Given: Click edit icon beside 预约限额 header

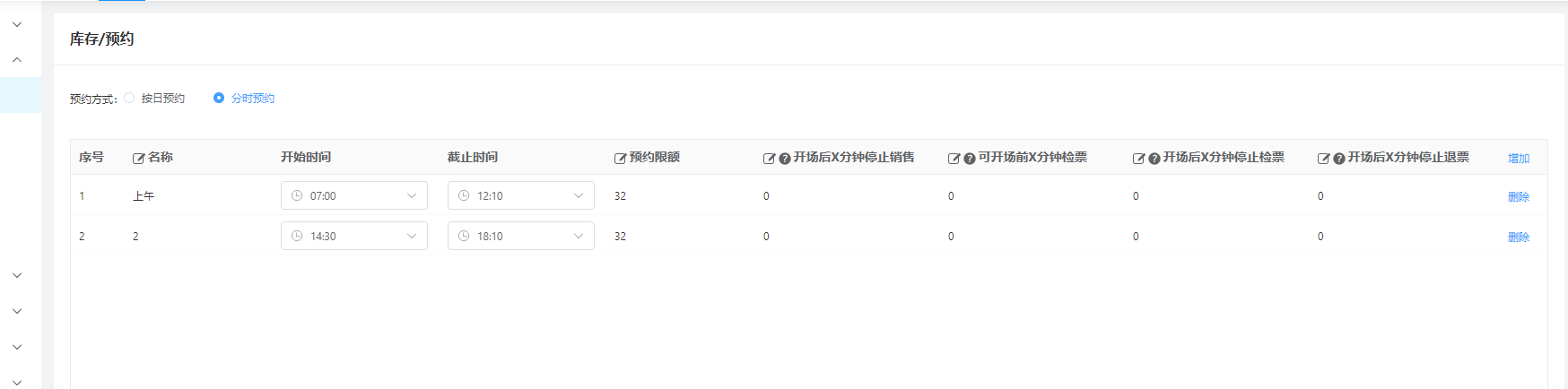Looking at the screenshot, I should (620, 159).
